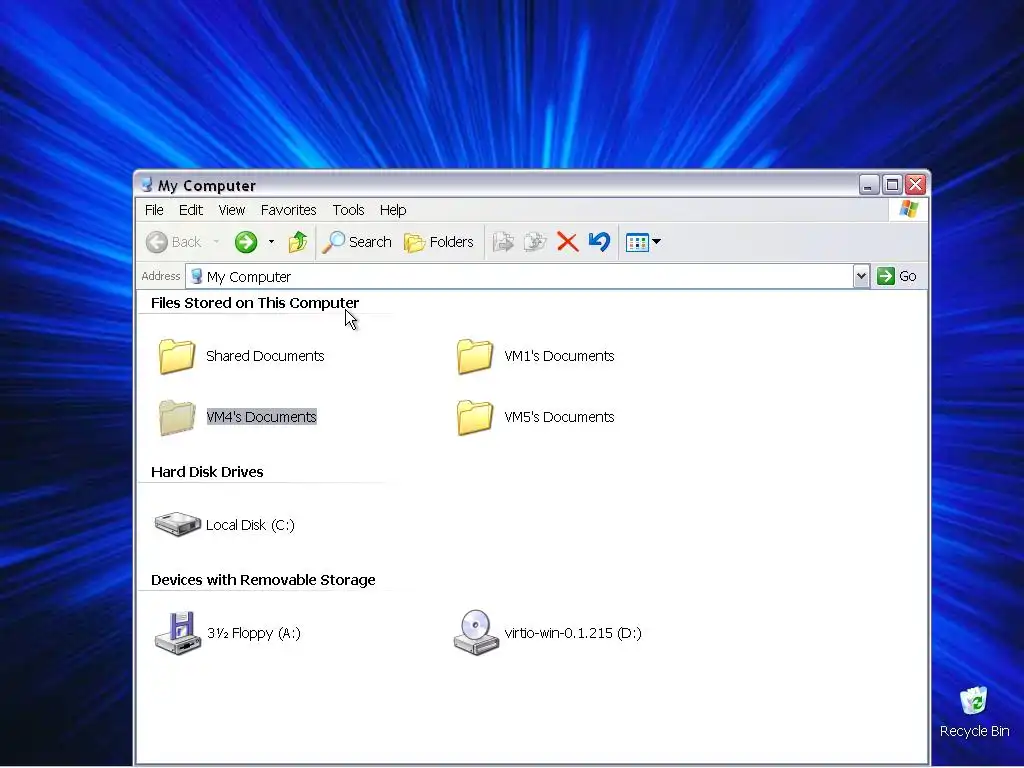Open the Favorites menu
The width and height of the screenshot is (1024, 768).
click(288, 210)
